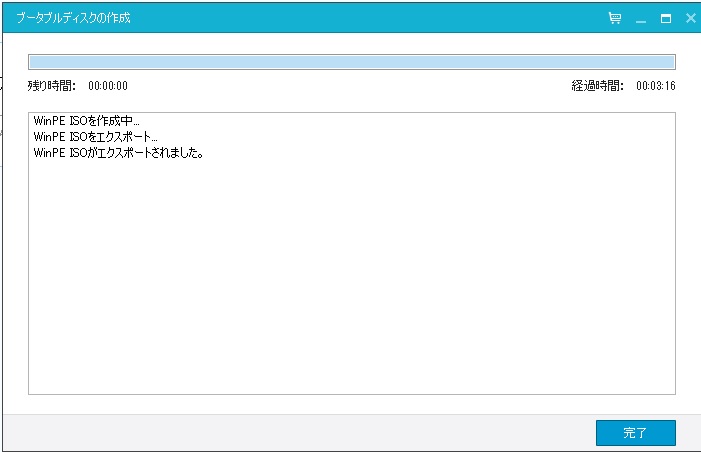Click the 経過時間 label
The width and height of the screenshot is (701, 452).
click(598, 86)
